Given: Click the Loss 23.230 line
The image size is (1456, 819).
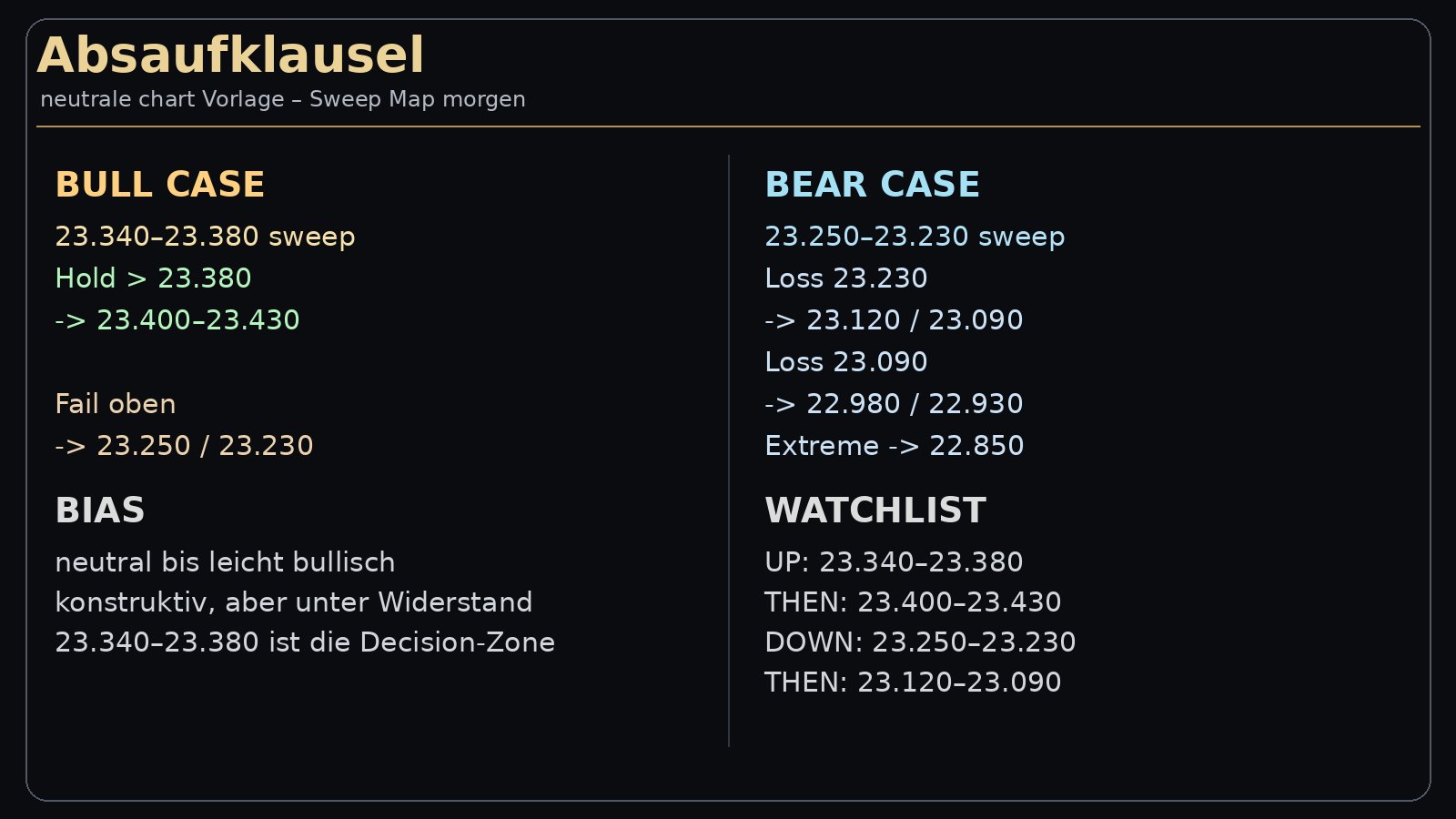Looking at the screenshot, I should 845,278.
